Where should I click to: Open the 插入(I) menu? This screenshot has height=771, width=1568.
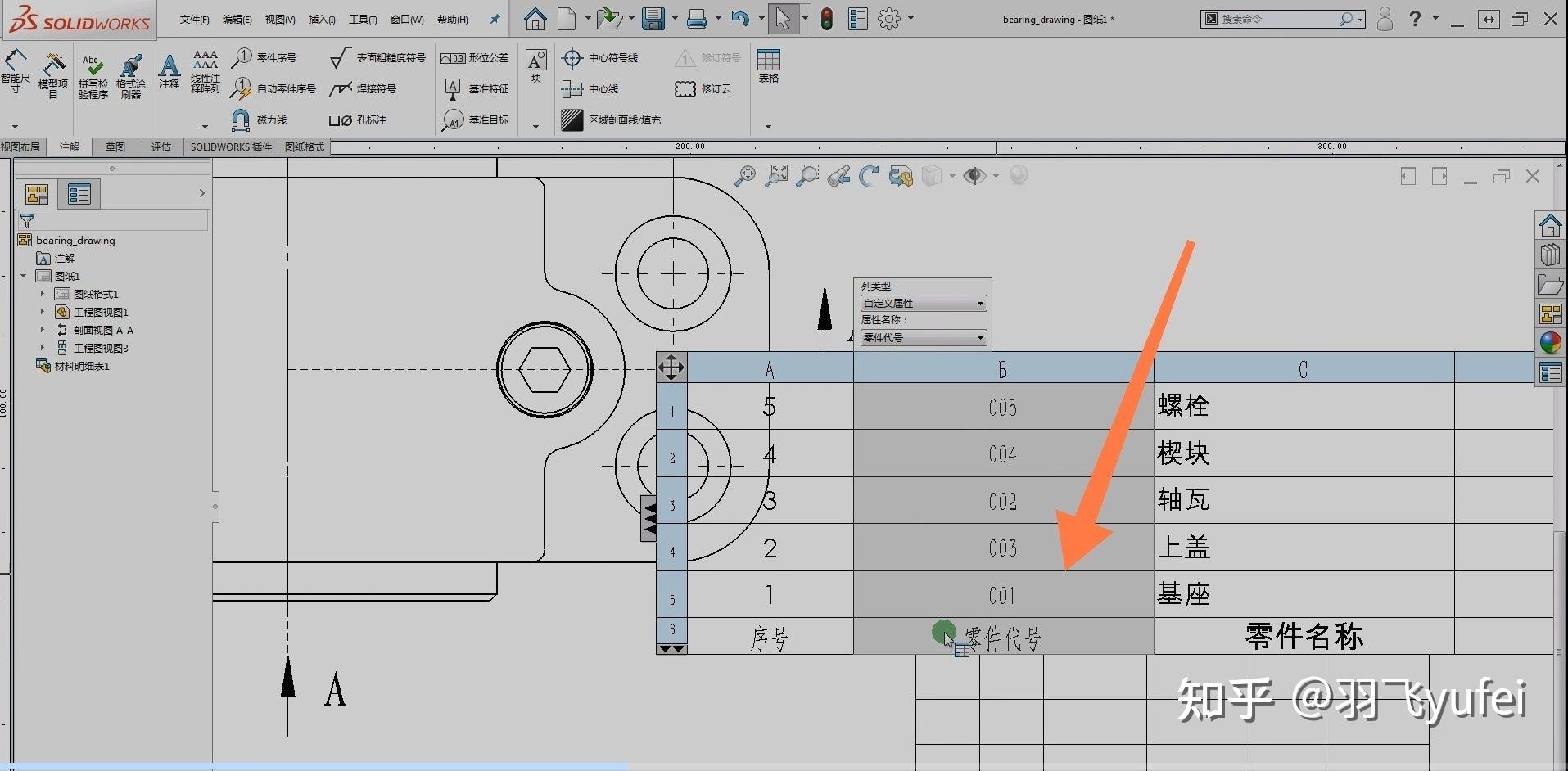(x=322, y=19)
